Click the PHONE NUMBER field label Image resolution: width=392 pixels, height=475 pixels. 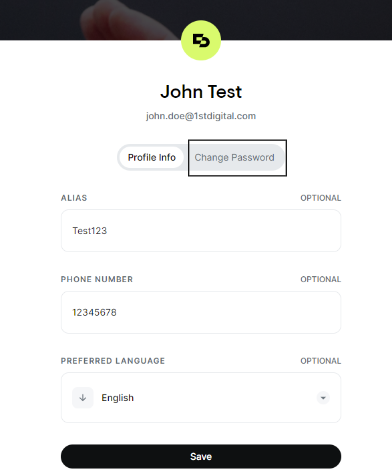[97, 279]
